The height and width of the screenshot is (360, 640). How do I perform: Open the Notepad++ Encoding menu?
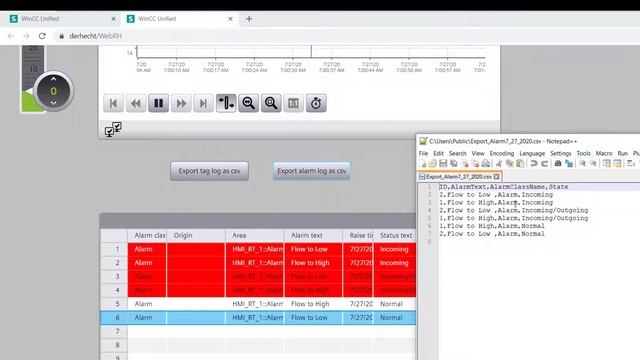click(502, 153)
